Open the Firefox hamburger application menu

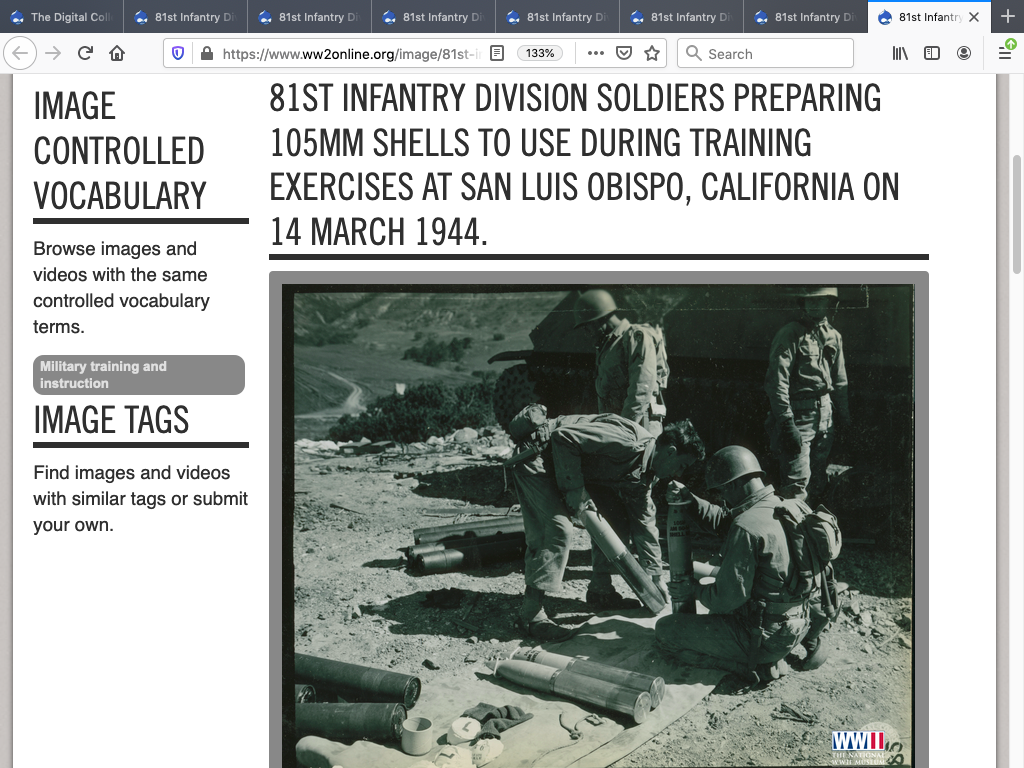click(1005, 53)
